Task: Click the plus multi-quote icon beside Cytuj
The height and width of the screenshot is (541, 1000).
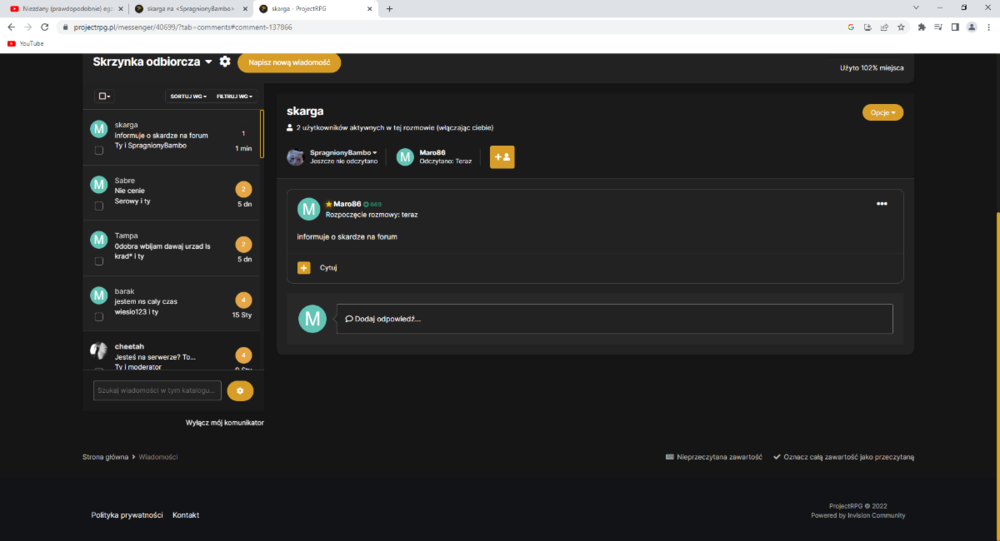Action: pos(304,268)
